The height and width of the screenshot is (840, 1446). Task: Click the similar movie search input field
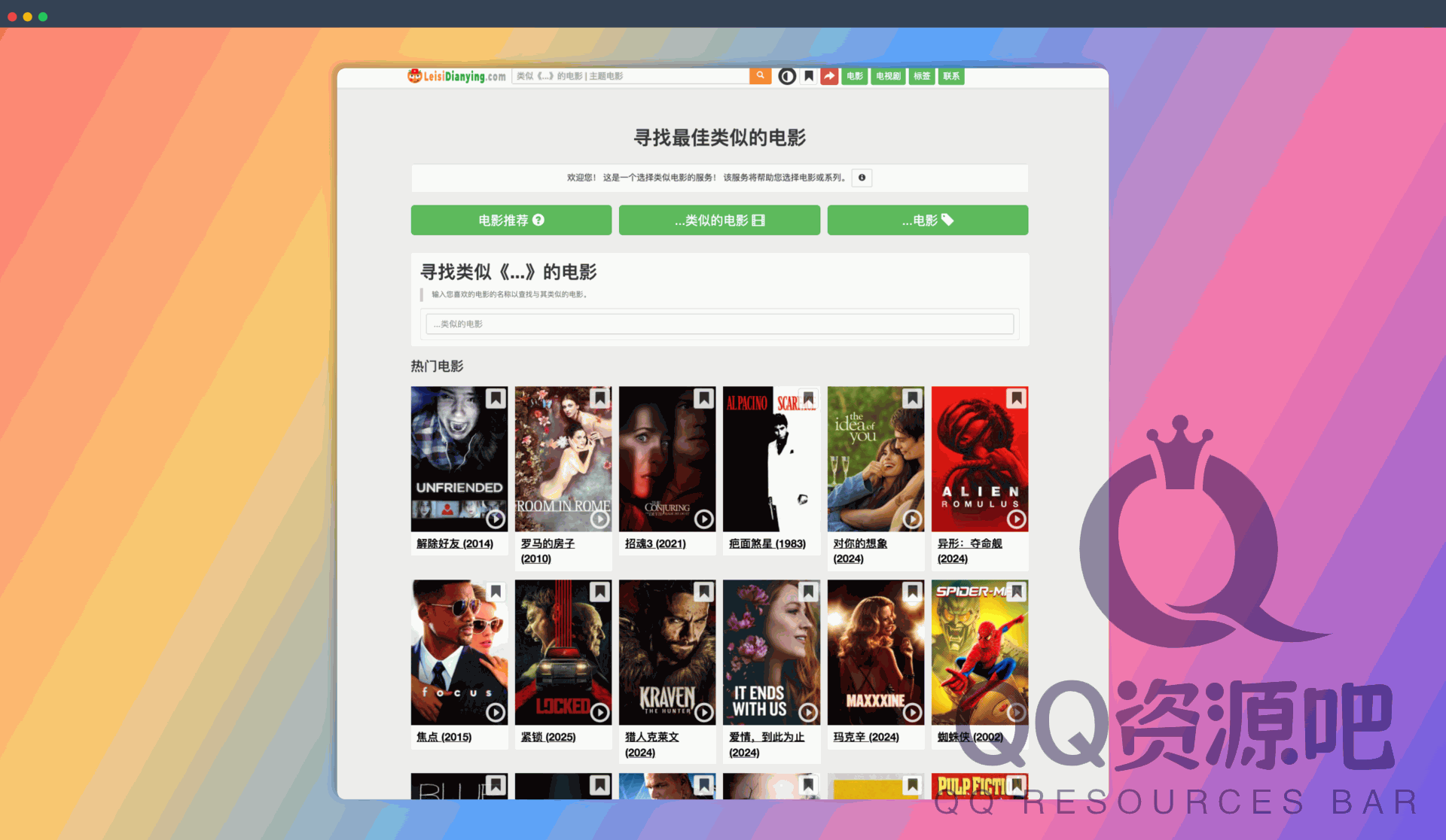718,324
